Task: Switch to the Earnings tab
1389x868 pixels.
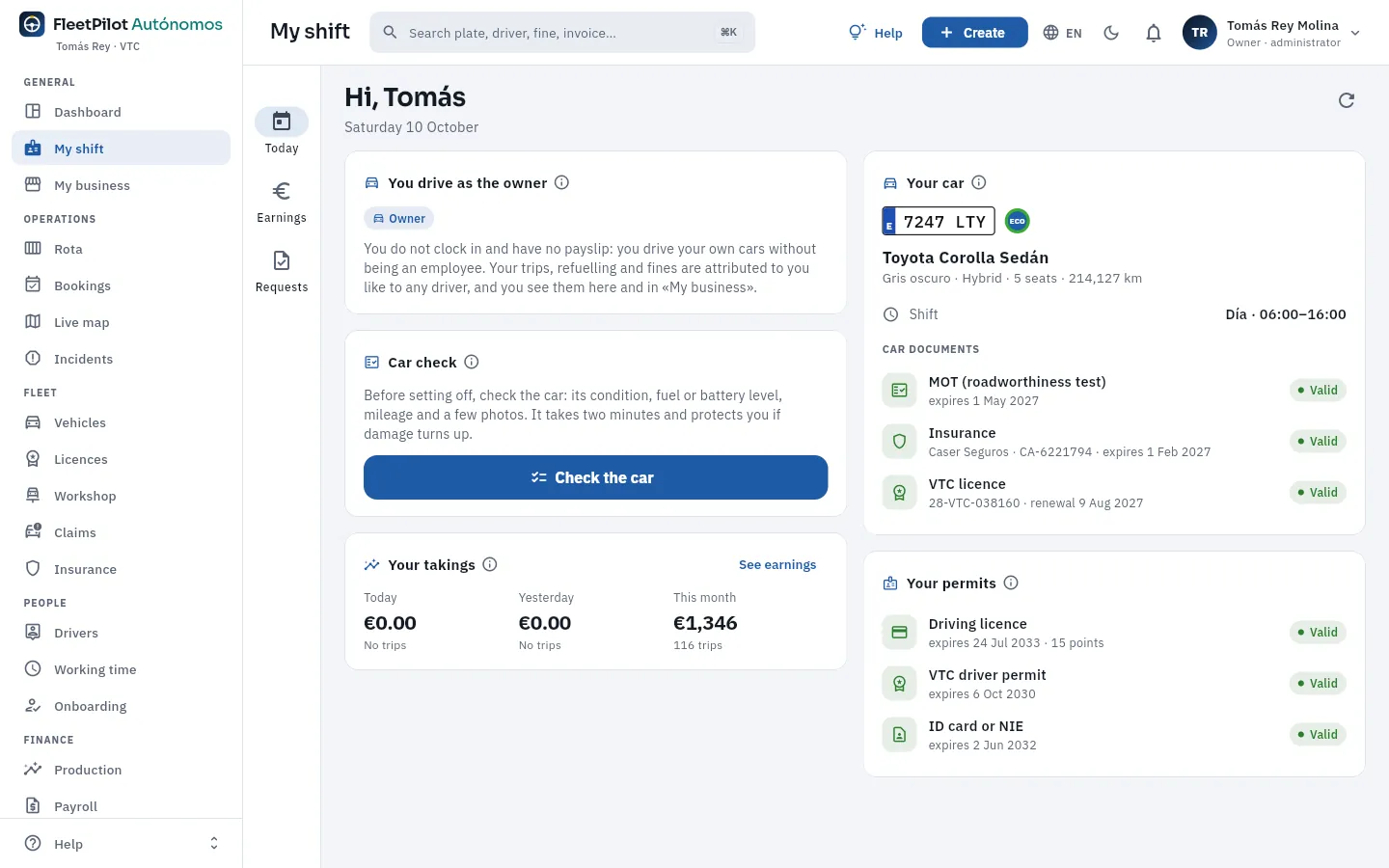Action: click(282, 203)
